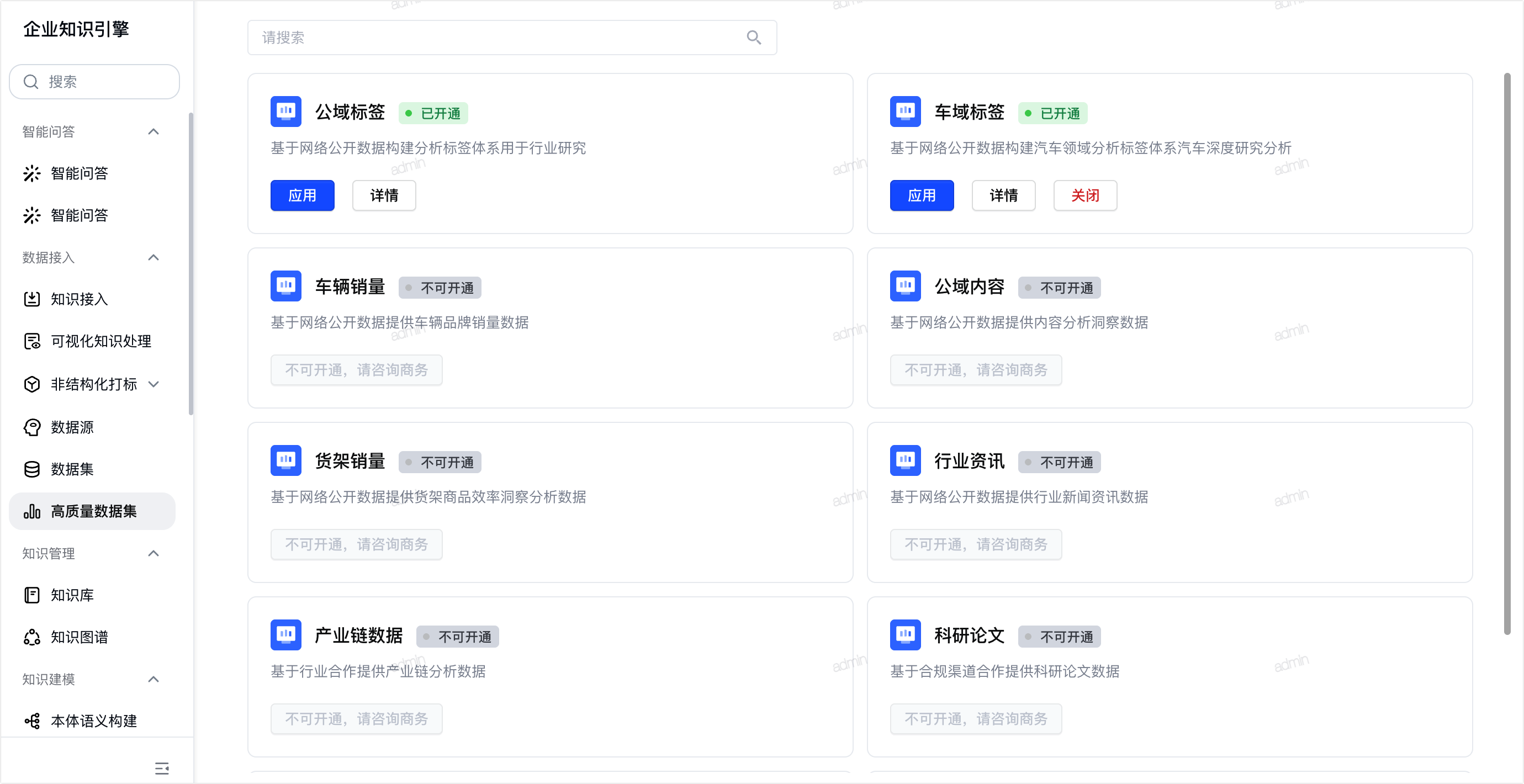Image resolution: width=1524 pixels, height=784 pixels.
Task: Click the 知识接入 sidebar icon
Action: click(x=32, y=299)
